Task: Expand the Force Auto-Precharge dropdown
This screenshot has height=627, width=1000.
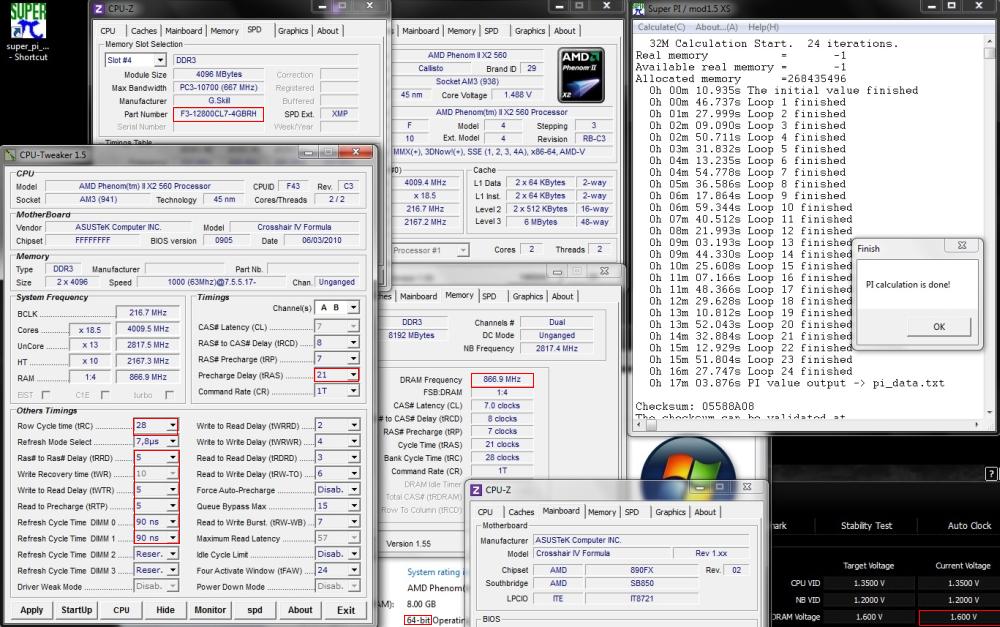Action: coord(353,490)
